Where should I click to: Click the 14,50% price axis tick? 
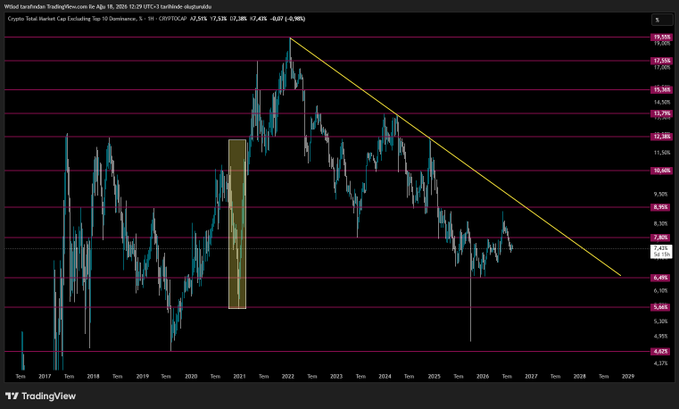tap(662, 103)
